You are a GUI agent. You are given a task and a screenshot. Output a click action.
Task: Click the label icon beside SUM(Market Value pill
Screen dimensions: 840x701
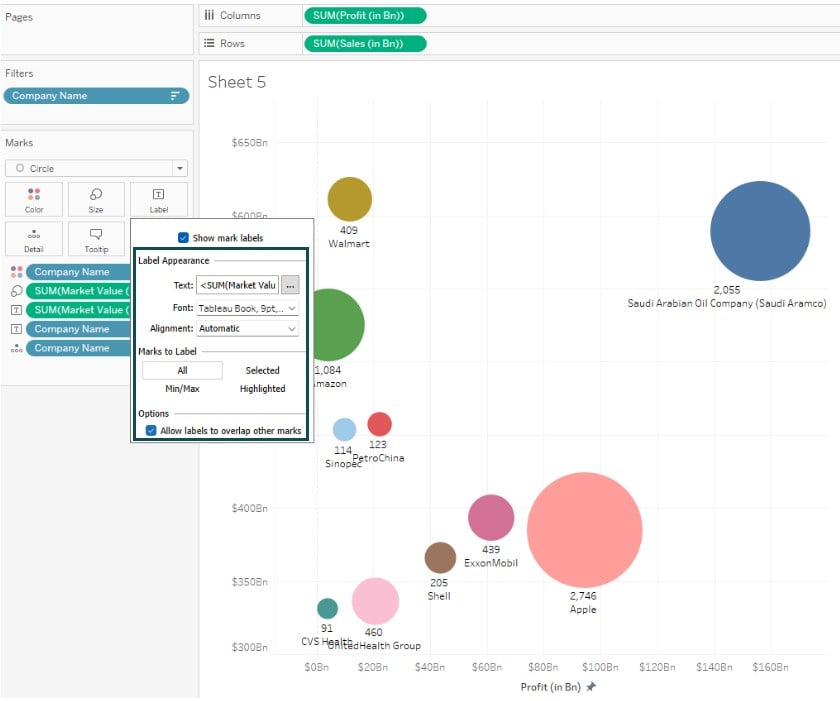coord(17,310)
